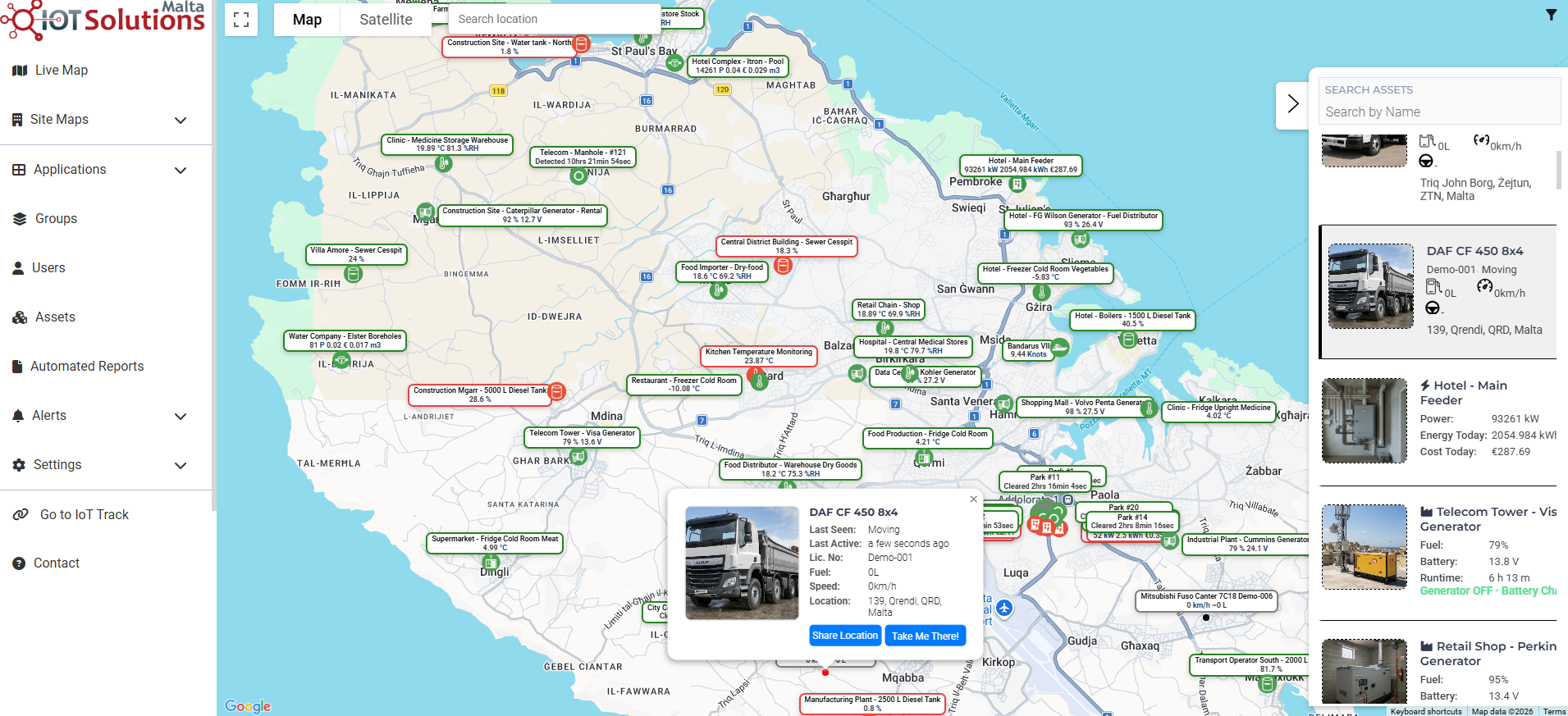The width and height of the screenshot is (1568, 716).
Task: Select the Retail Shop generator thumbnail
Action: (x=1365, y=672)
